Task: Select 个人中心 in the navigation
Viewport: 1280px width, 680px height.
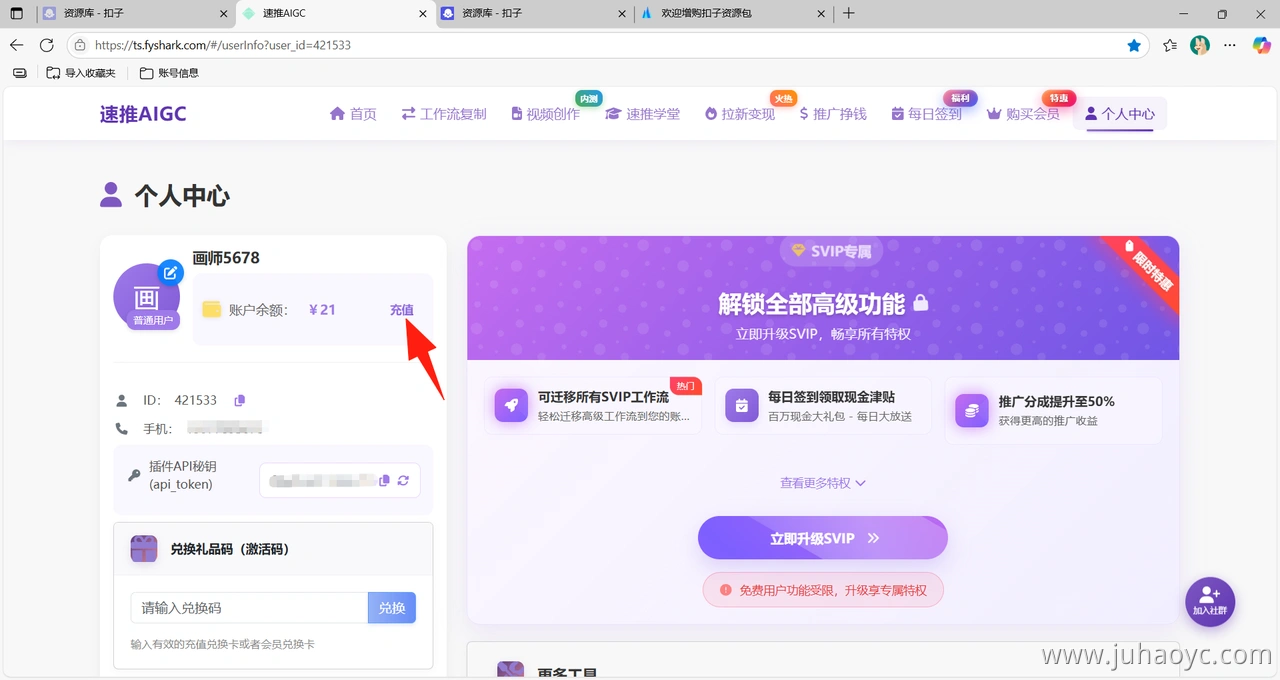Action: pyautogui.click(x=1120, y=114)
